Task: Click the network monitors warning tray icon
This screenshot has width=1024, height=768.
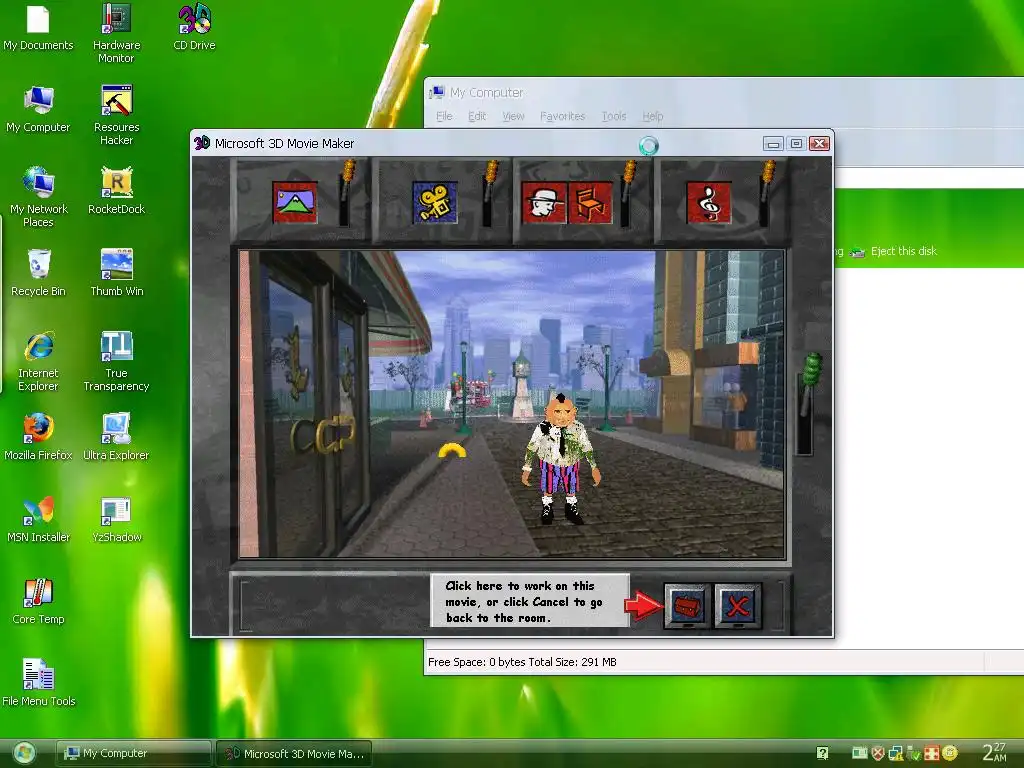Action: coord(895,754)
